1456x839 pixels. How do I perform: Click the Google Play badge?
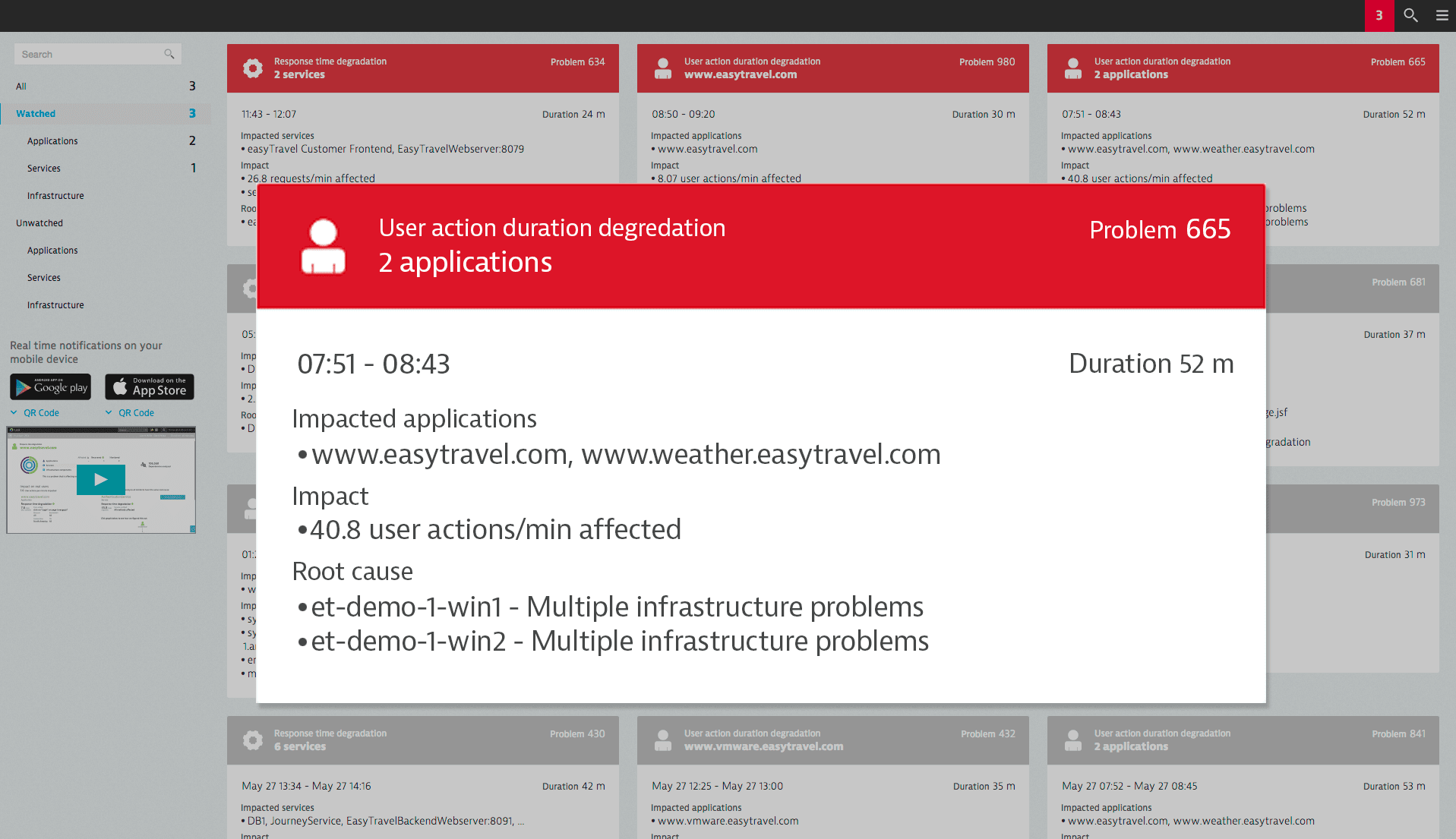(x=50, y=386)
